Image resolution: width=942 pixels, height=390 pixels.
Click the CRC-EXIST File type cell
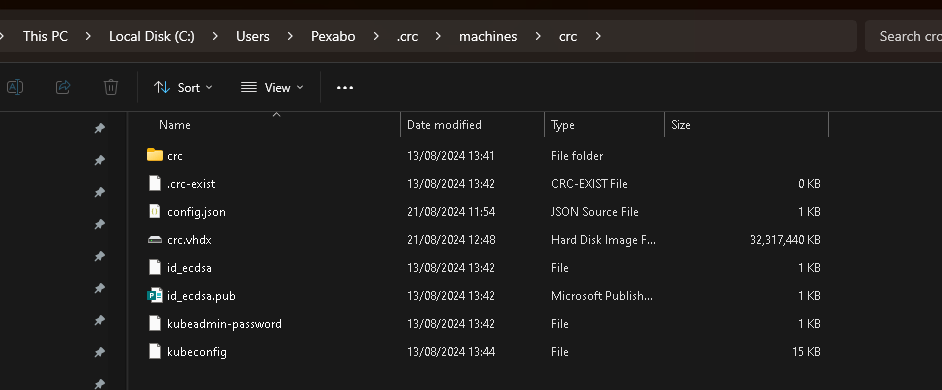tap(589, 184)
